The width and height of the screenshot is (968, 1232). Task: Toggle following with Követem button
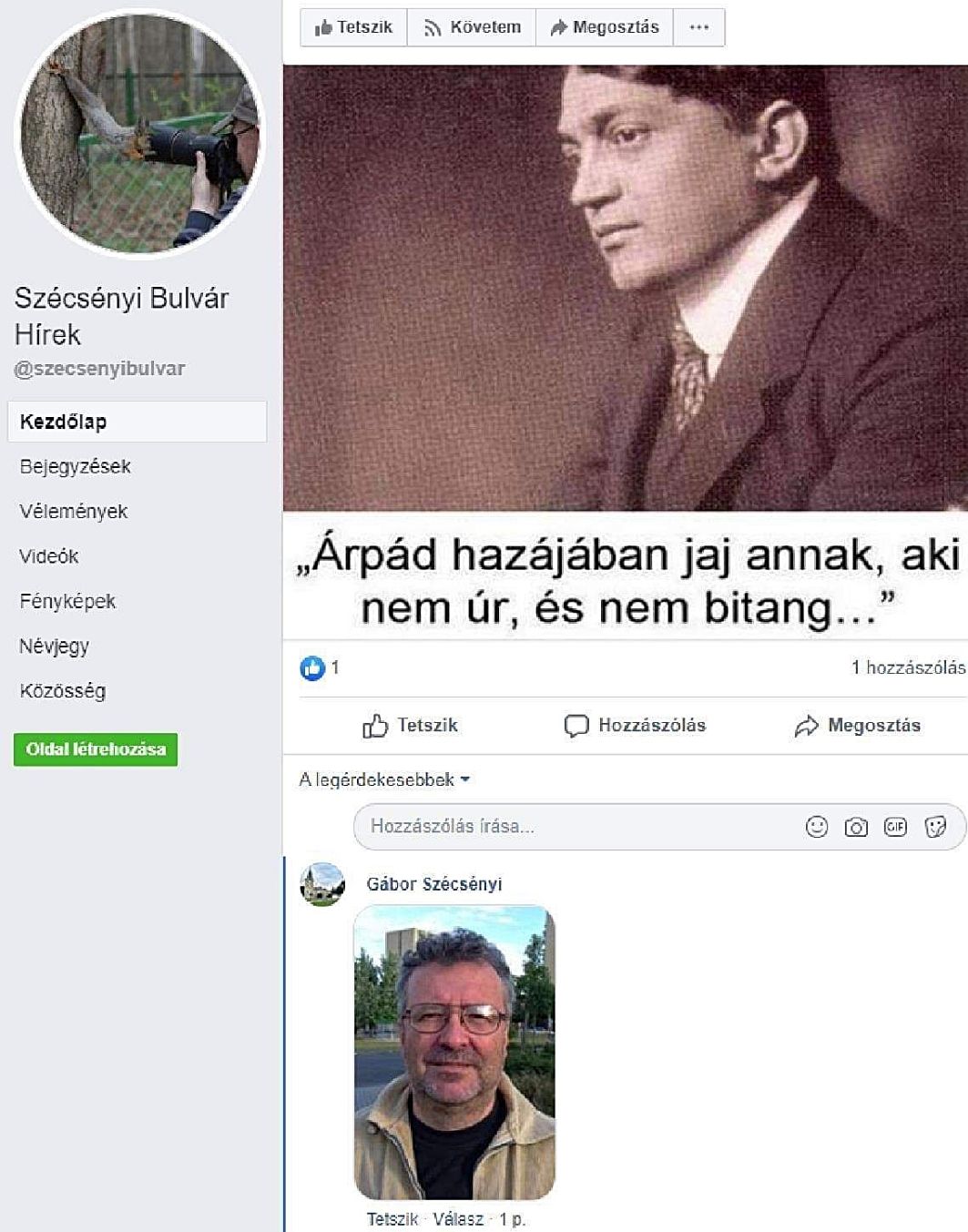(x=472, y=27)
